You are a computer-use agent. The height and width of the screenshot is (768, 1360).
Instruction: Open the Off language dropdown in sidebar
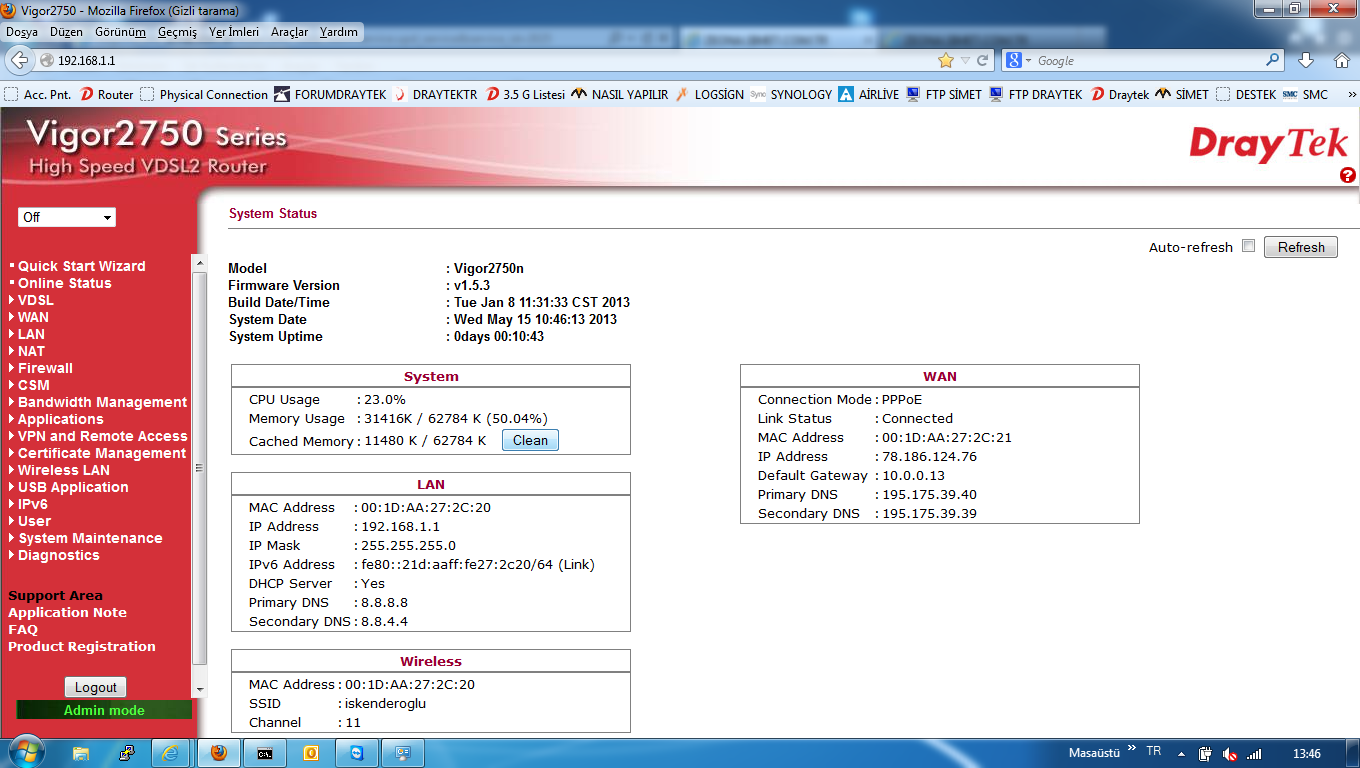(67, 217)
